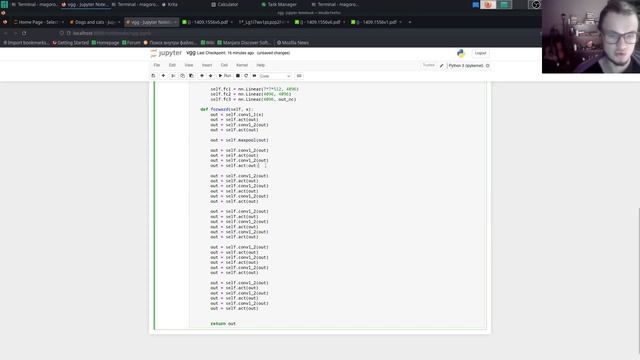The width and height of the screenshot is (640, 360).
Task: Click the save and checkpoint icon
Action: point(153,76)
